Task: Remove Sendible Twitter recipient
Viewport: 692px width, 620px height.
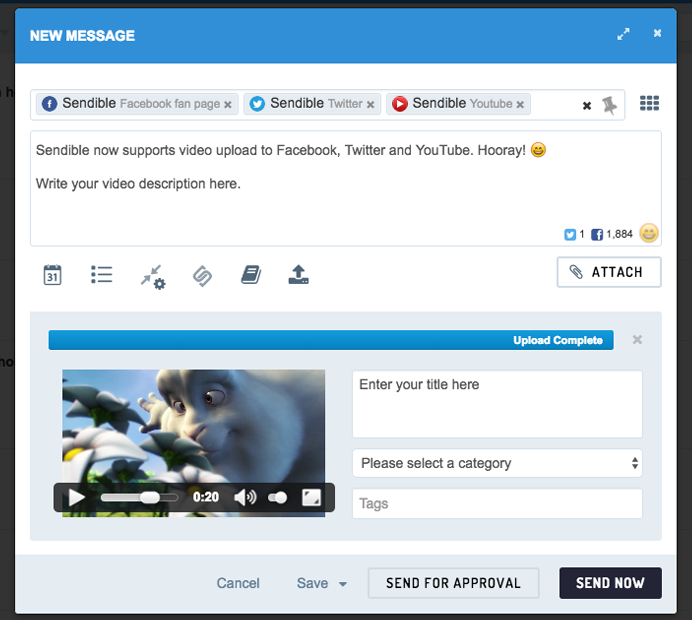Action: 370,105
